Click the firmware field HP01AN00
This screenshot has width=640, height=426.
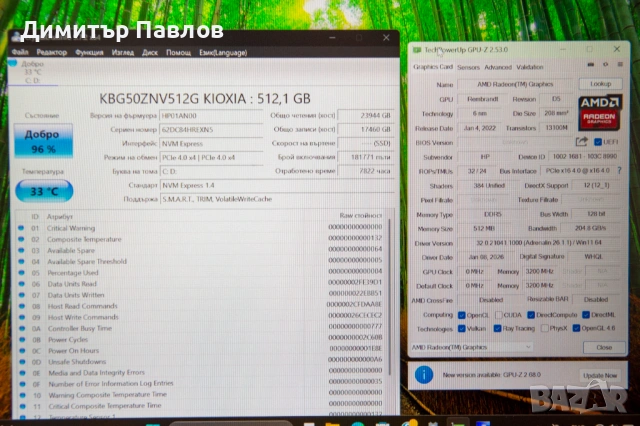tap(211, 116)
